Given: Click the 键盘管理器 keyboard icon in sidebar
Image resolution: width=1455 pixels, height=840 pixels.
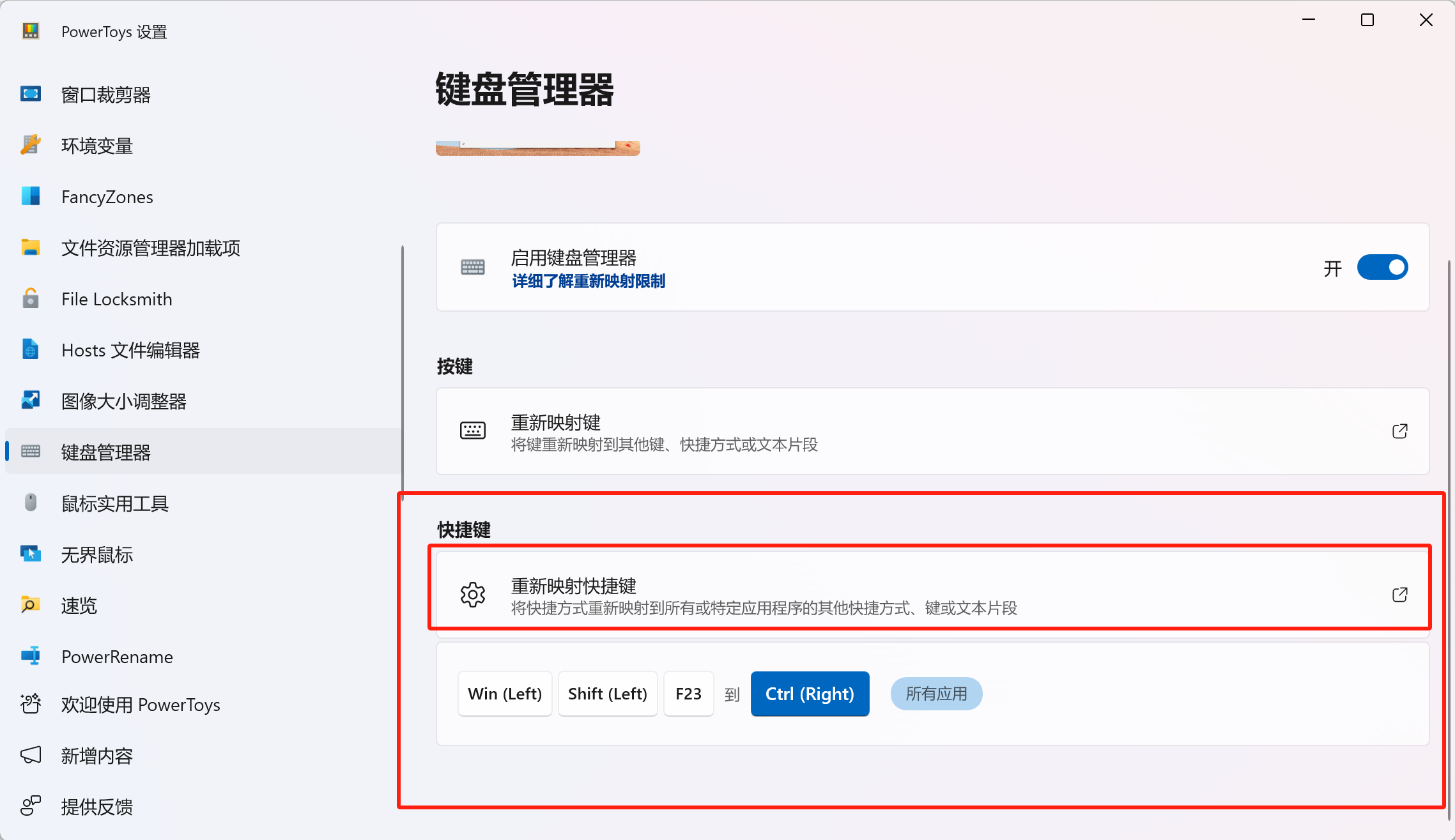Looking at the screenshot, I should [31, 452].
